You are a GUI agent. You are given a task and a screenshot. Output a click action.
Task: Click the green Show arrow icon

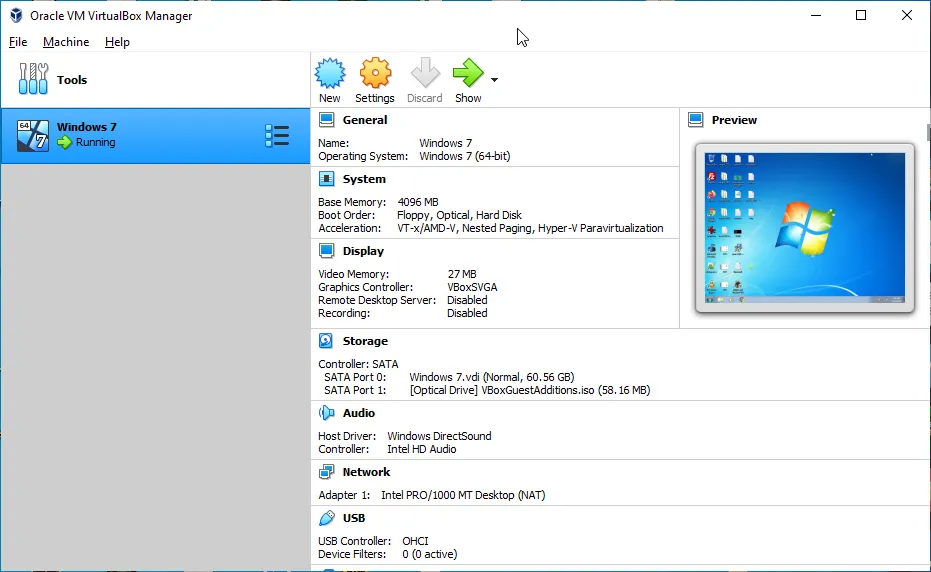pyautogui.click(x=468, y=73)
